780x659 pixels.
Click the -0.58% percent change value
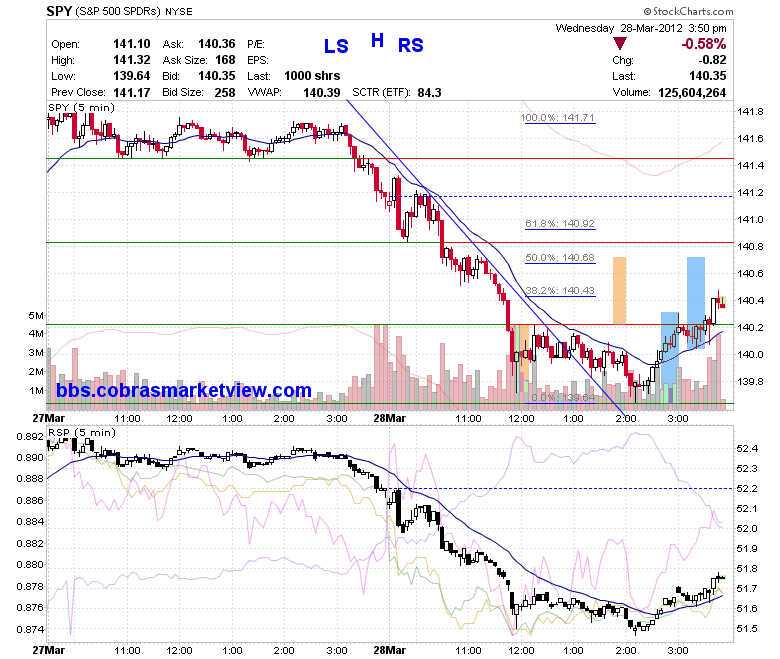click(703, 44)
